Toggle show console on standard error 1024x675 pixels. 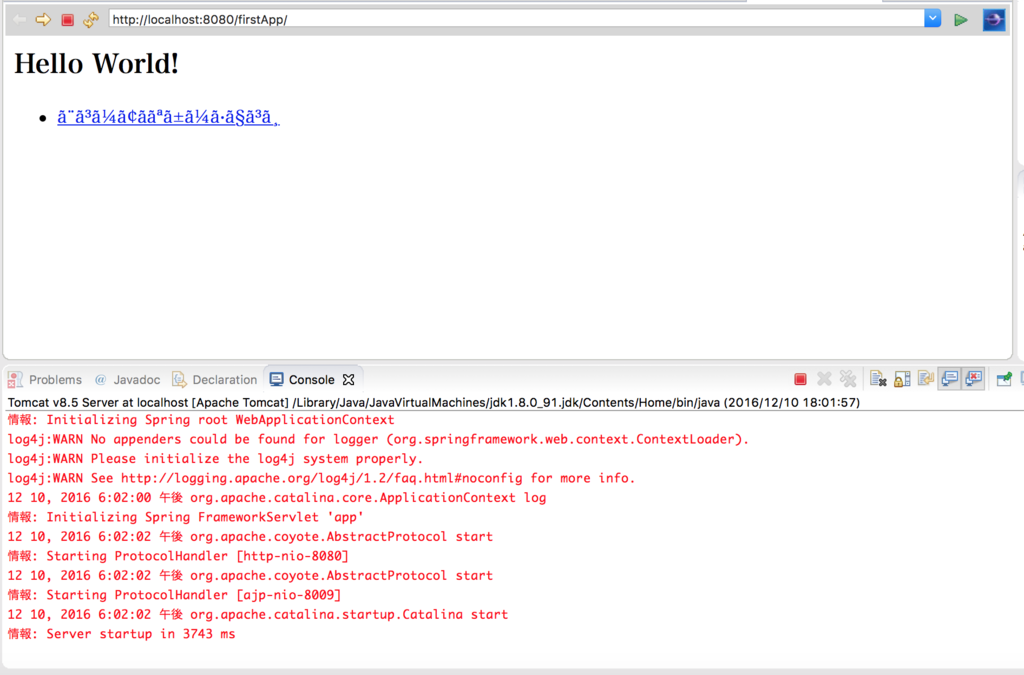click(x=974, y=379)
